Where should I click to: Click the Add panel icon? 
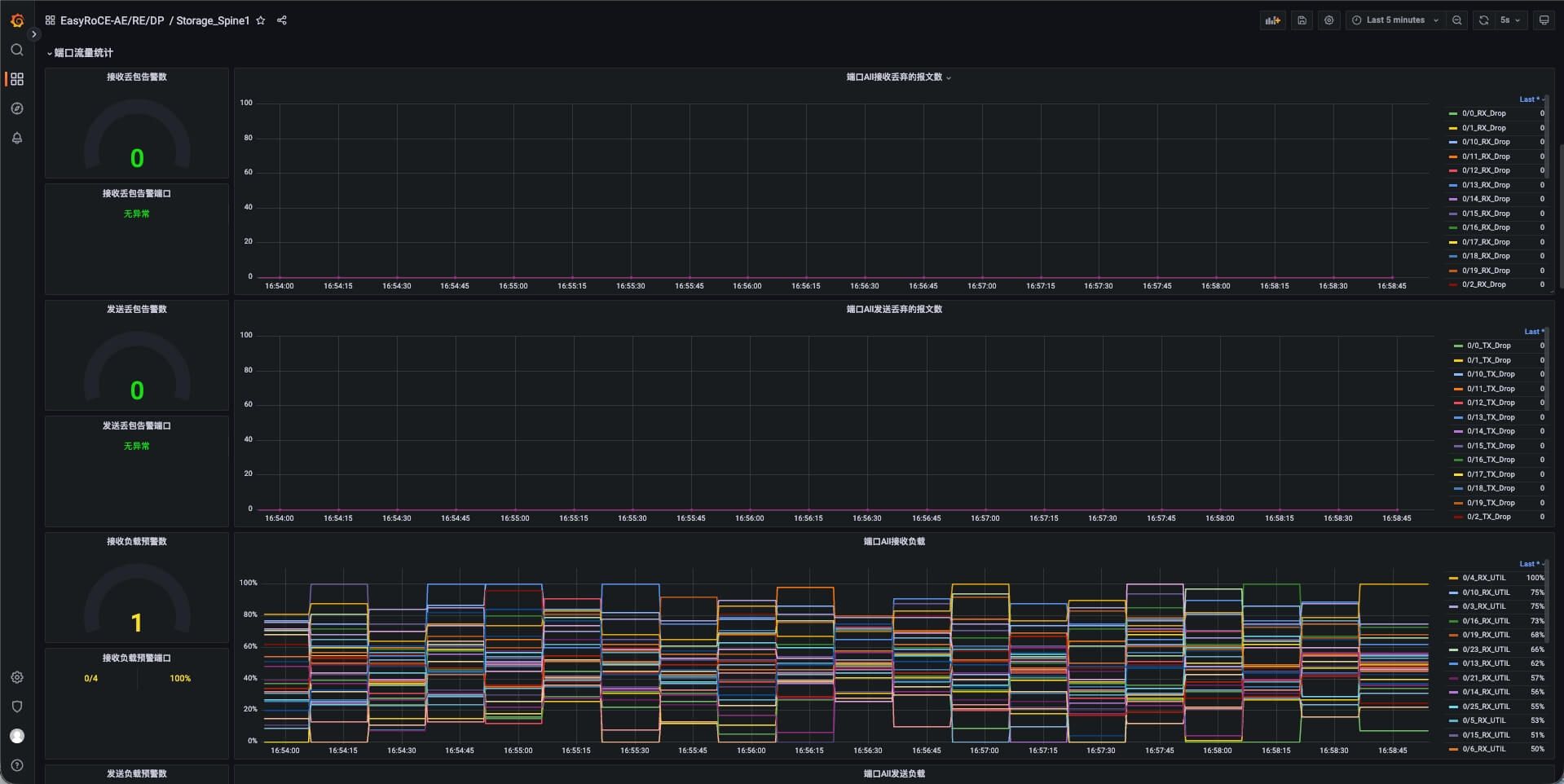(1271, 20)
